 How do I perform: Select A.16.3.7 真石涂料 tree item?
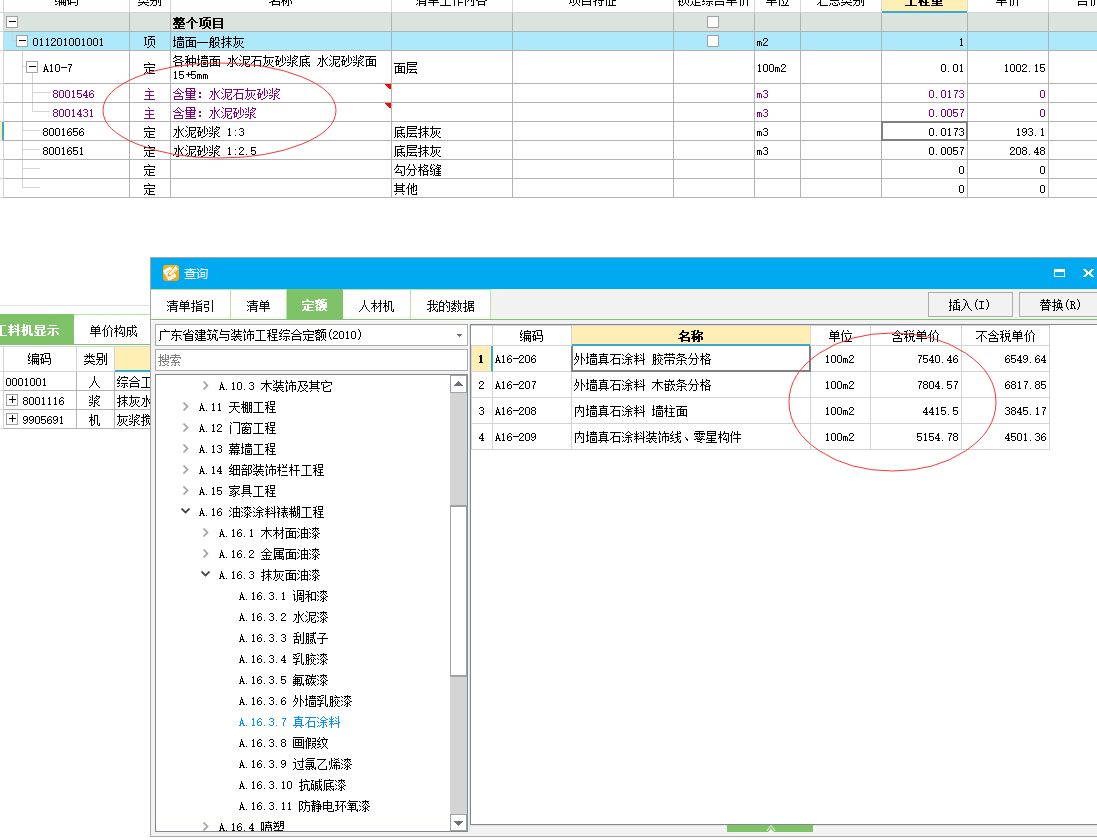pyautogui.click(x=289, y=722)
